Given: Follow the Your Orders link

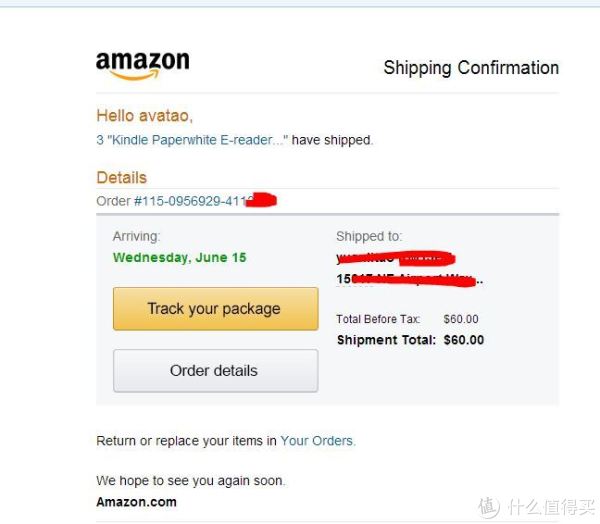Looking at the screenshot, I should click(x=318, y=441).
